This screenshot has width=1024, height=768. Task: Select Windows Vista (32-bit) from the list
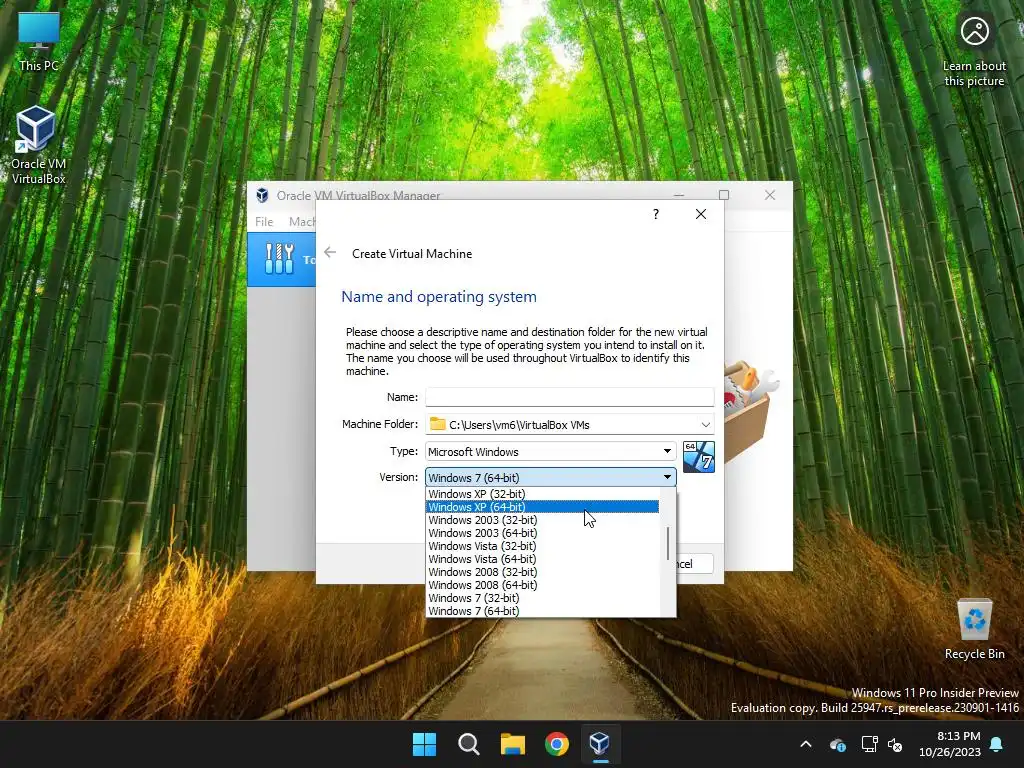pyautogui.click(x=542, y=547)
